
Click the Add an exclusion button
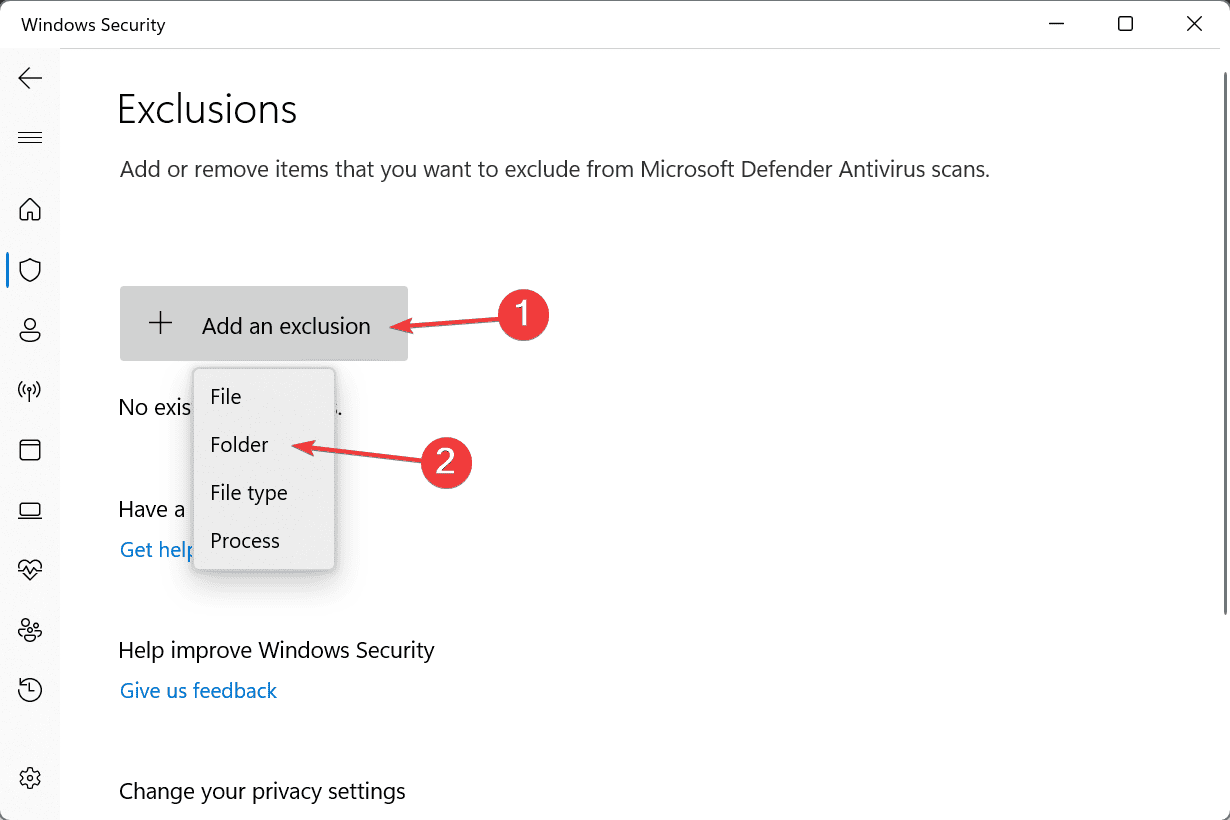click(x=264, y=324)
